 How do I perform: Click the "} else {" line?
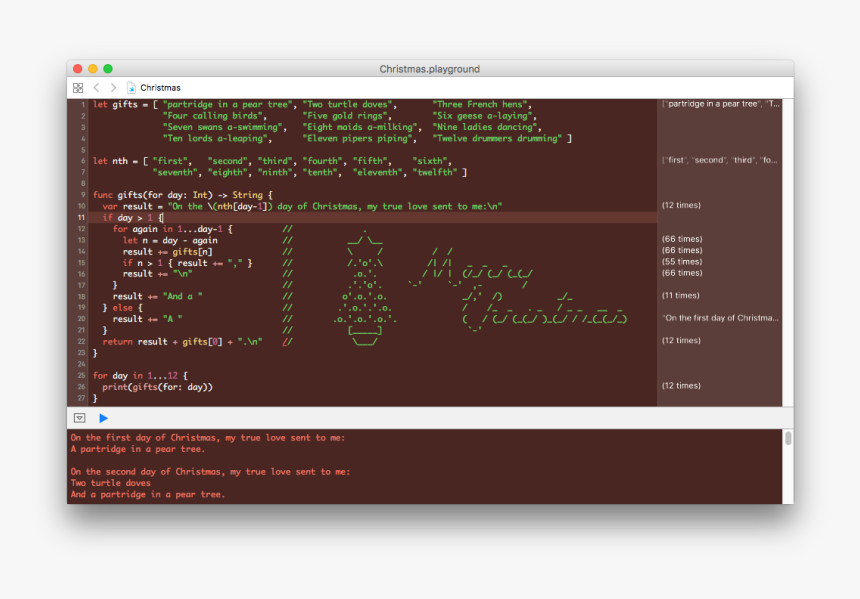tap(122, 308)
